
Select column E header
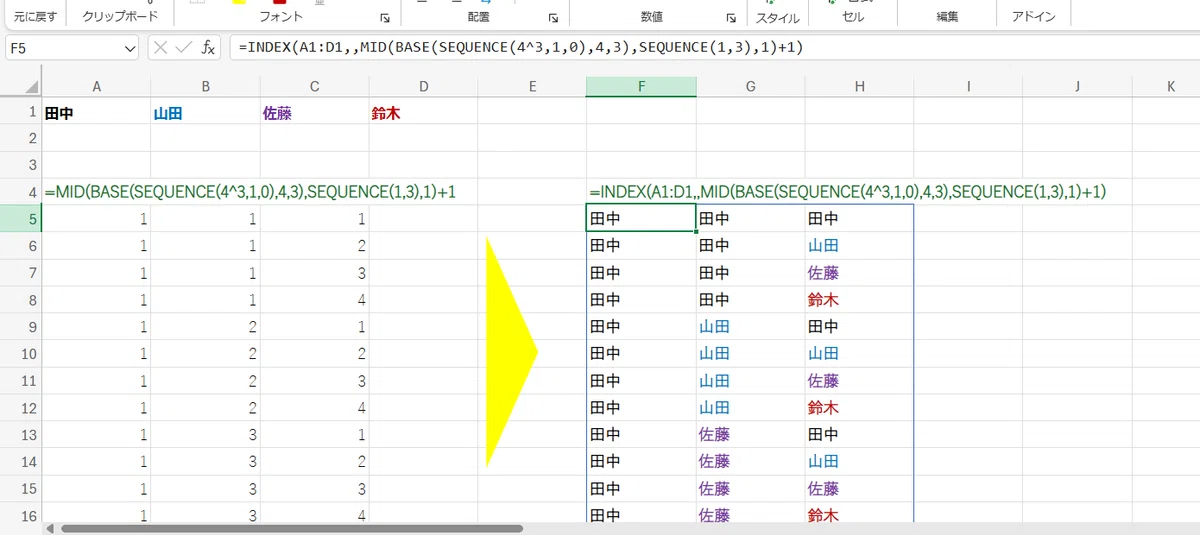pyautogui.click(x=532, y=87)
